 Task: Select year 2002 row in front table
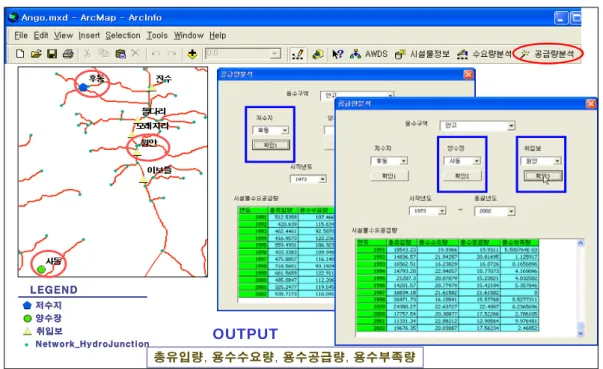448,328
